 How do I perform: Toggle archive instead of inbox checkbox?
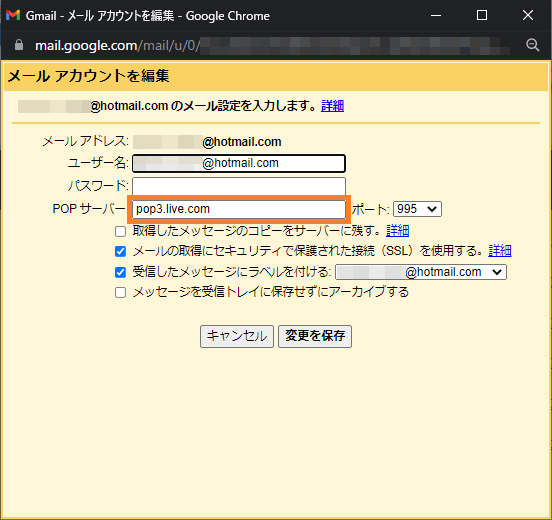[x=120, y=293]
